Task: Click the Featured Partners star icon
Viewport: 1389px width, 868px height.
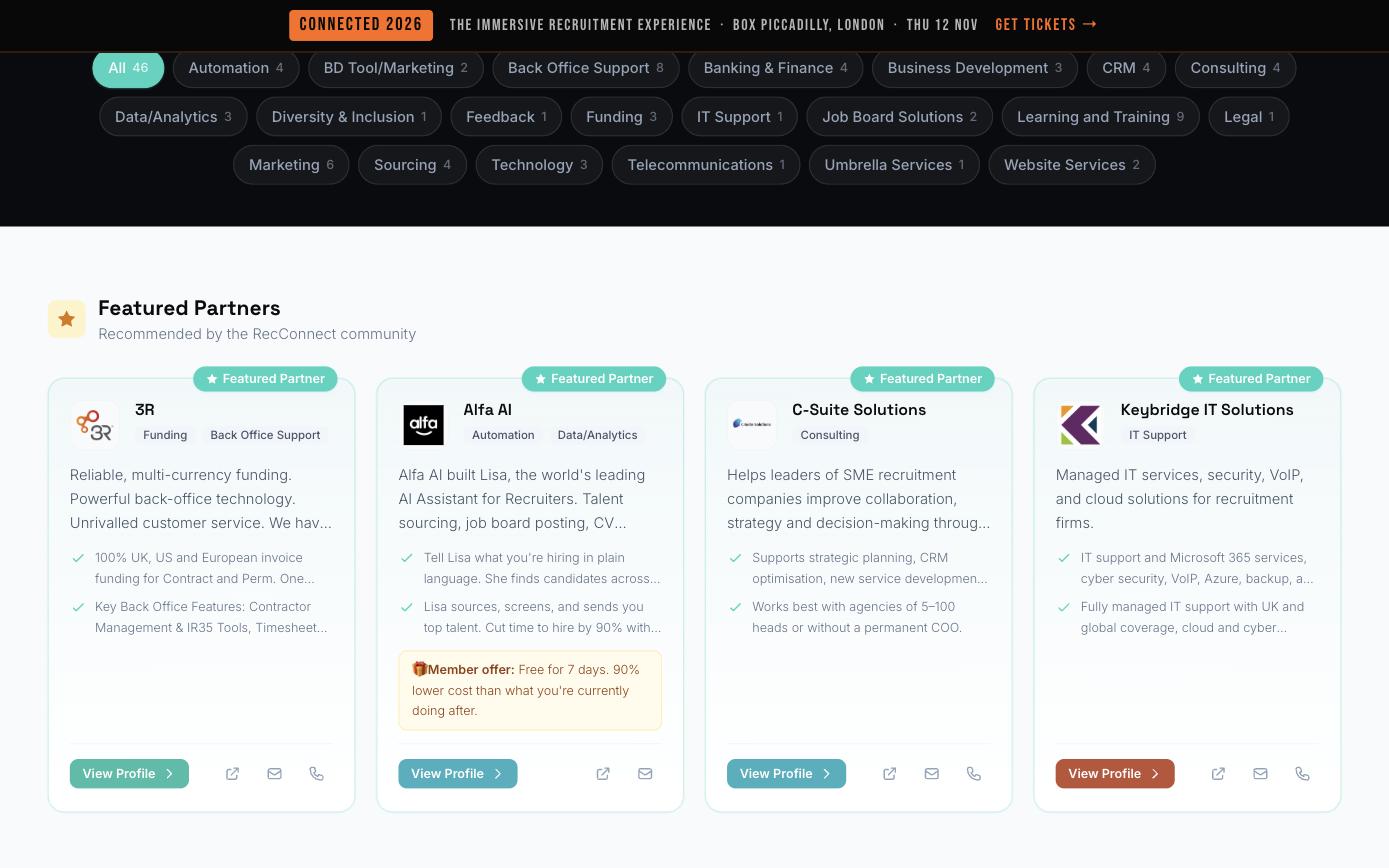Action: coord(67,319)
